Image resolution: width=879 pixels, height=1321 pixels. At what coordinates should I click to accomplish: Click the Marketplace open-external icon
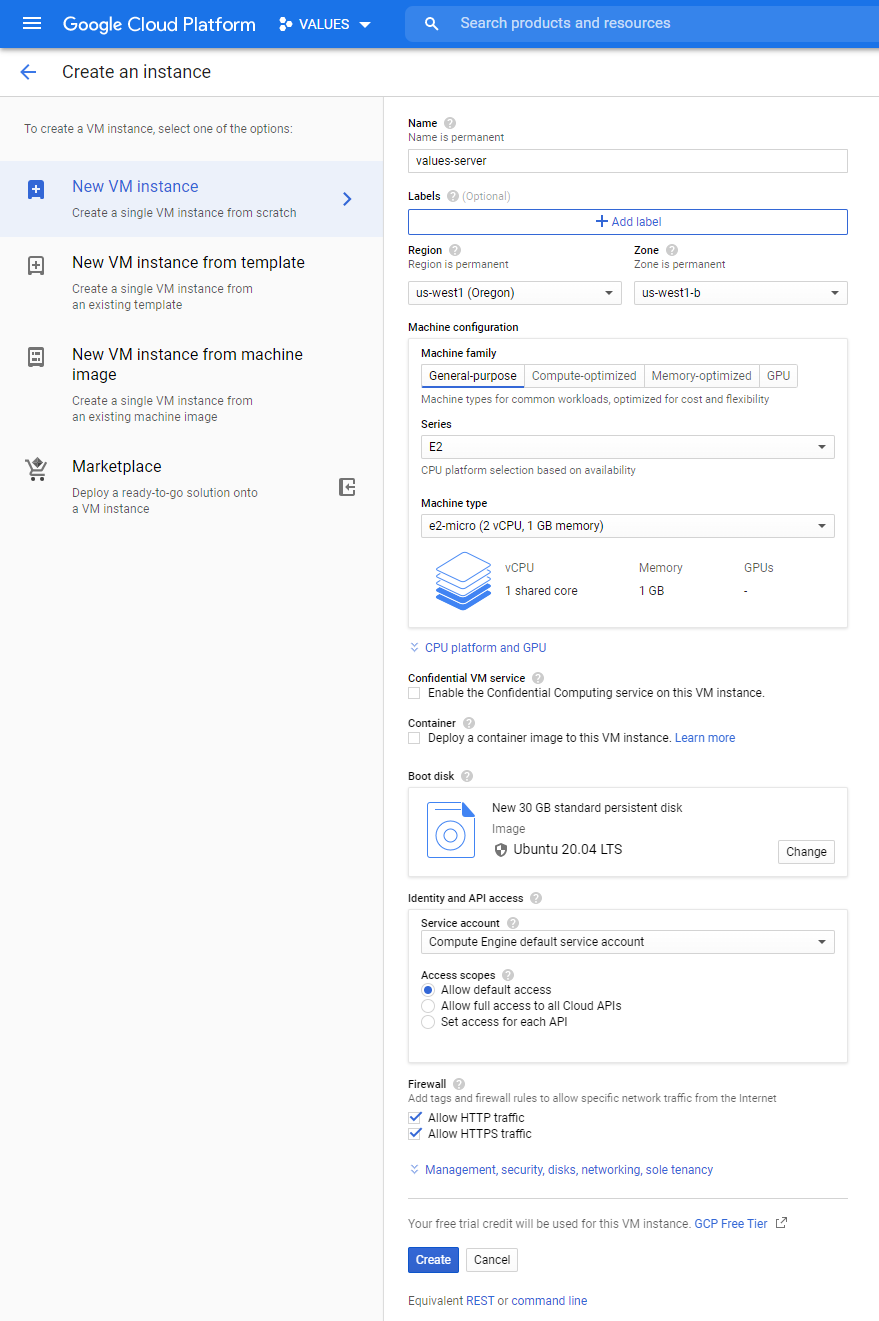347,487
